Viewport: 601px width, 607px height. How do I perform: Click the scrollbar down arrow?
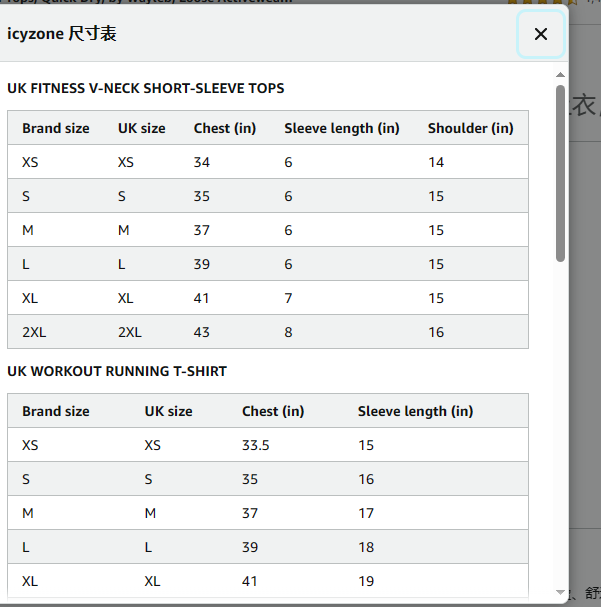click(560, 592)
